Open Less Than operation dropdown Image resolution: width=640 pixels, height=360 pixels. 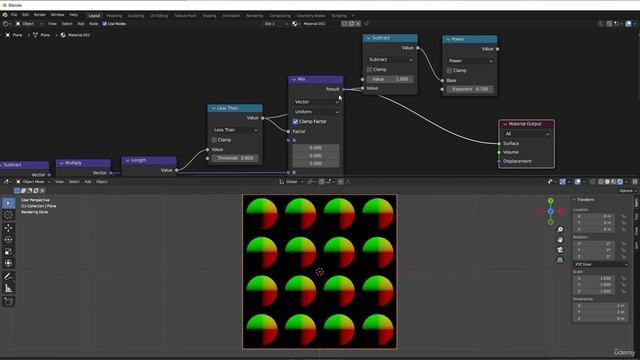(235, 130)
